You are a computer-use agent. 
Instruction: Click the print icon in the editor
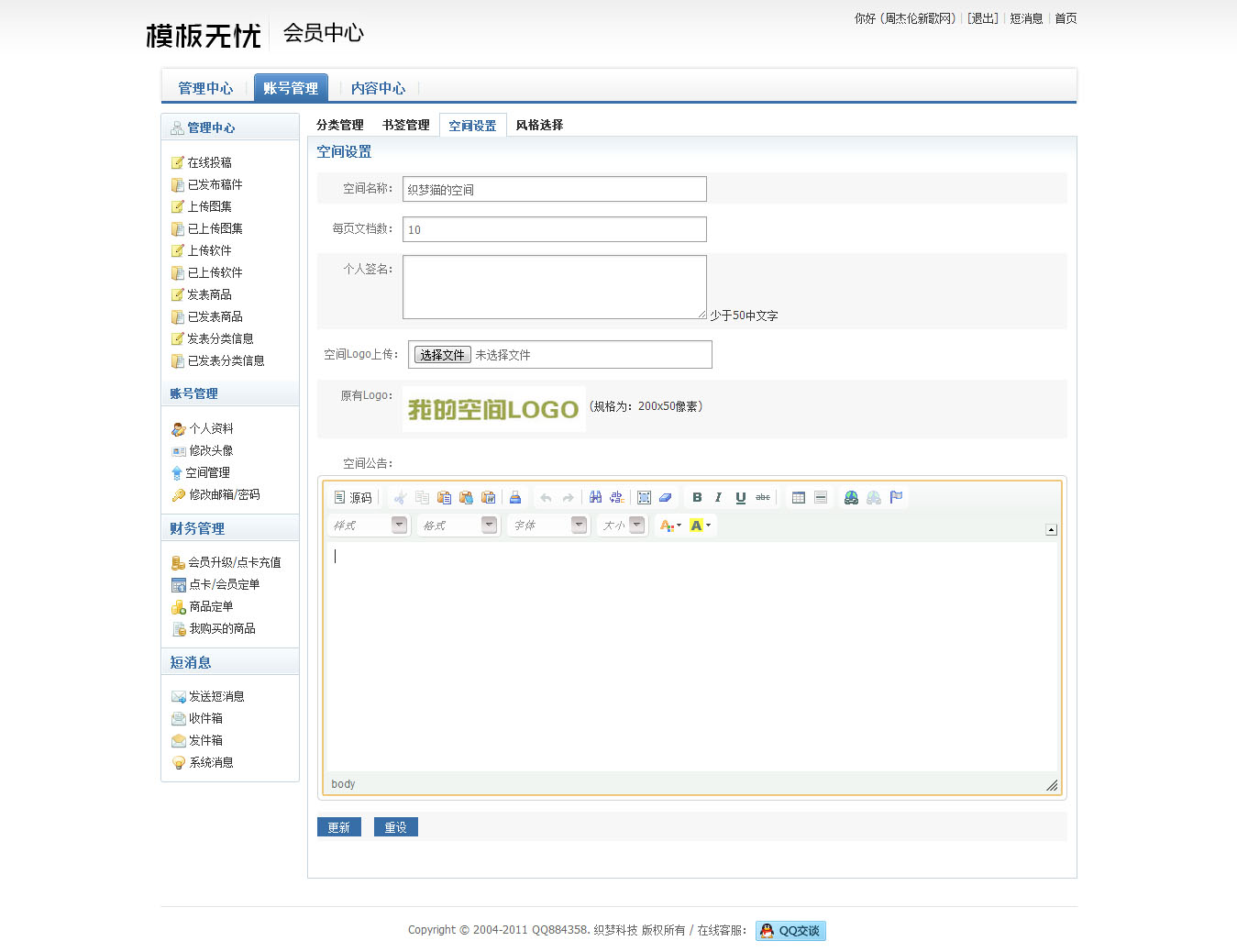(x=515, y=497)
